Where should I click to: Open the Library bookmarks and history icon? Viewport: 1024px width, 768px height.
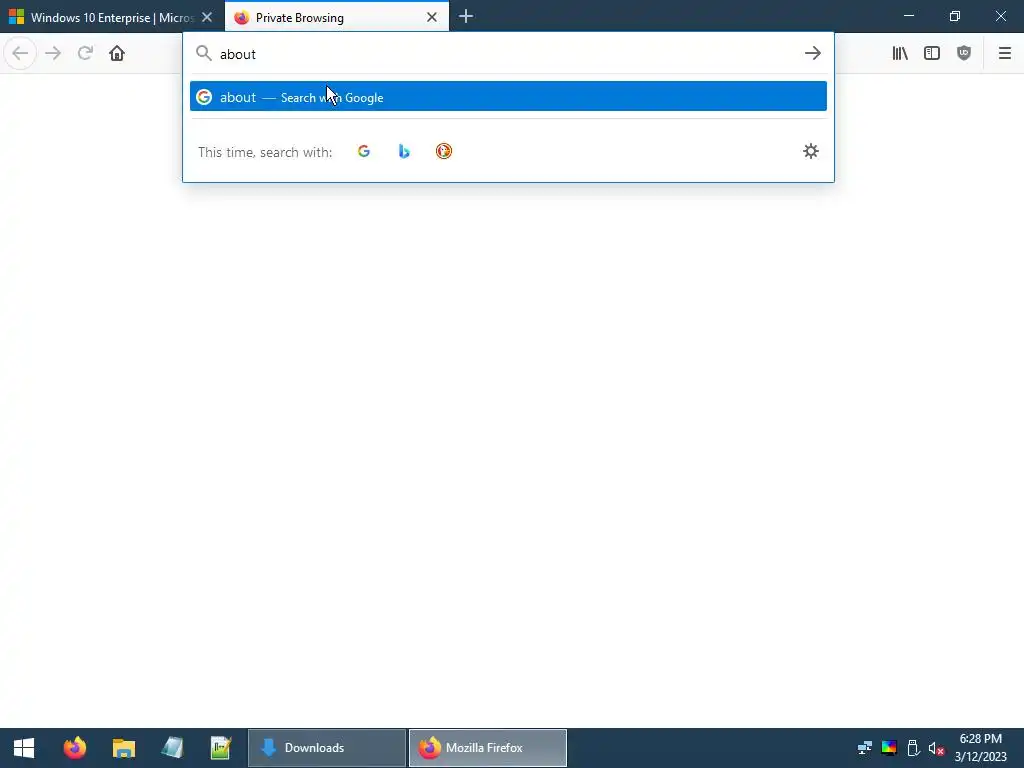coord(900,53)
